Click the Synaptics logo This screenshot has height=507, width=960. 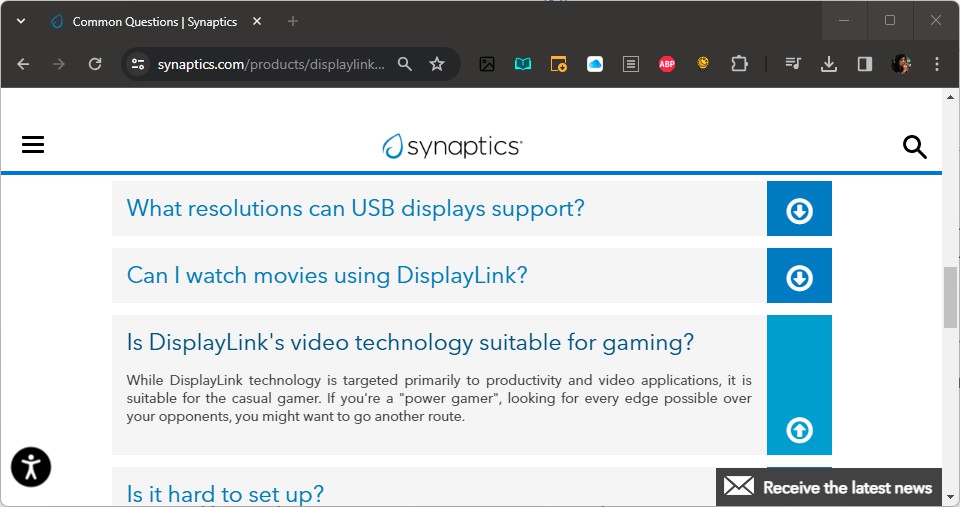(x=452, y=146)
